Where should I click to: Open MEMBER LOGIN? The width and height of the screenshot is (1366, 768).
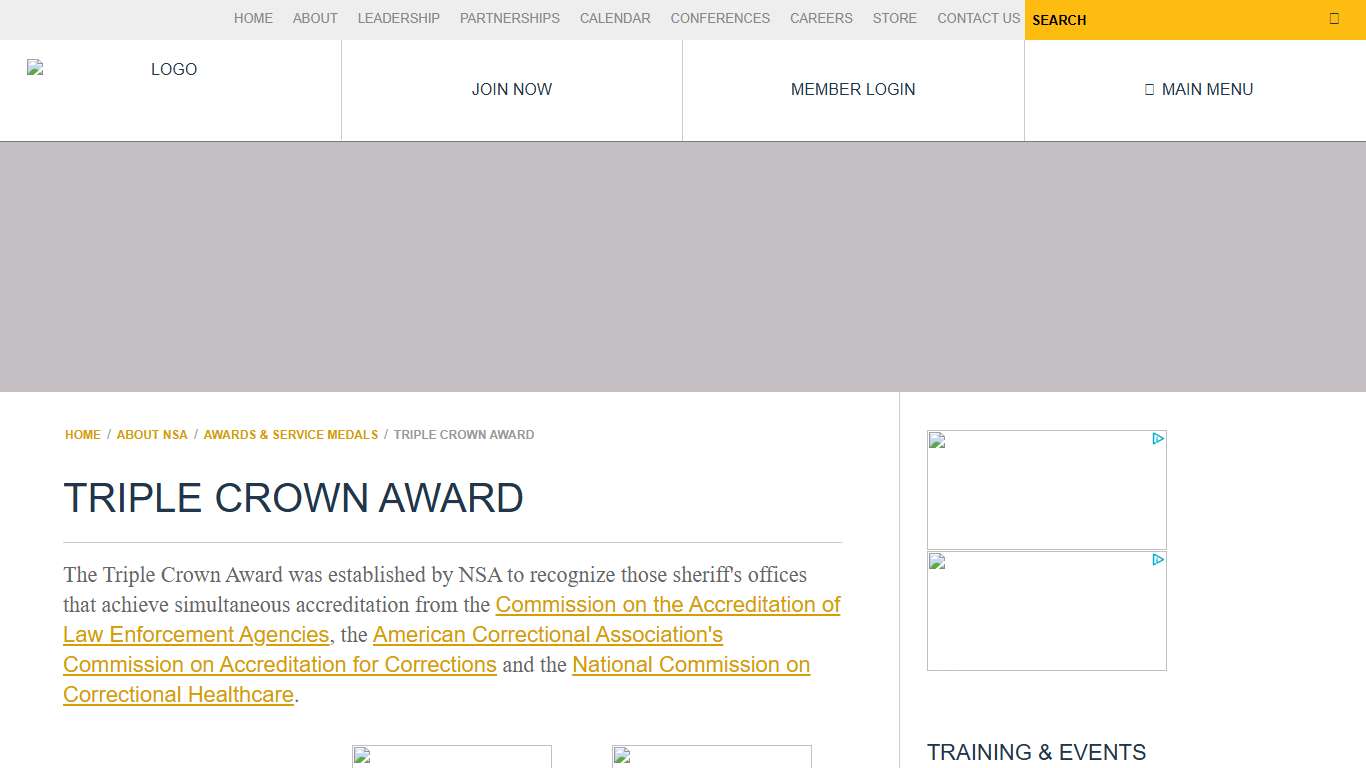pyautogui.click(x=852, y=89)
